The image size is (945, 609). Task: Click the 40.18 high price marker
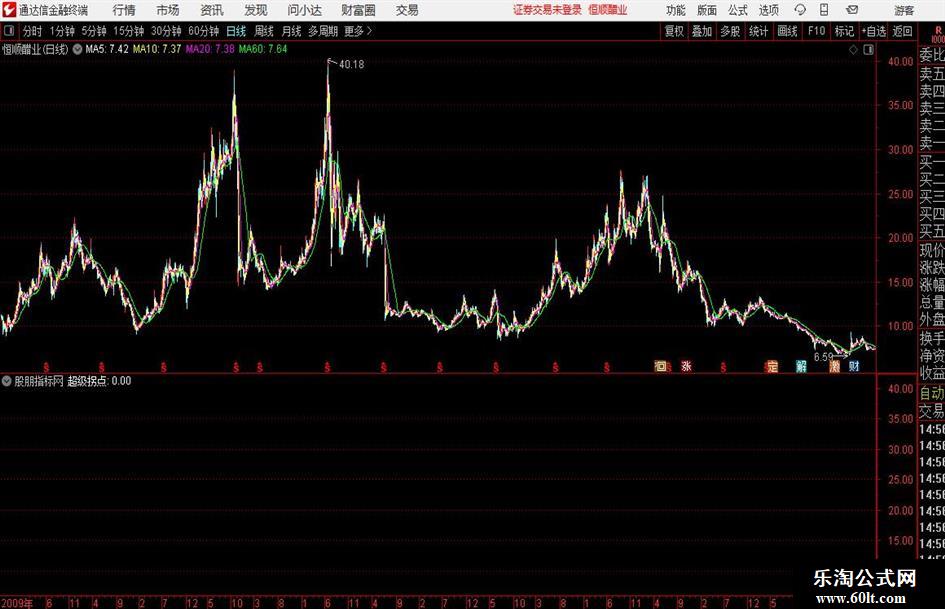[x=351, y=64]
